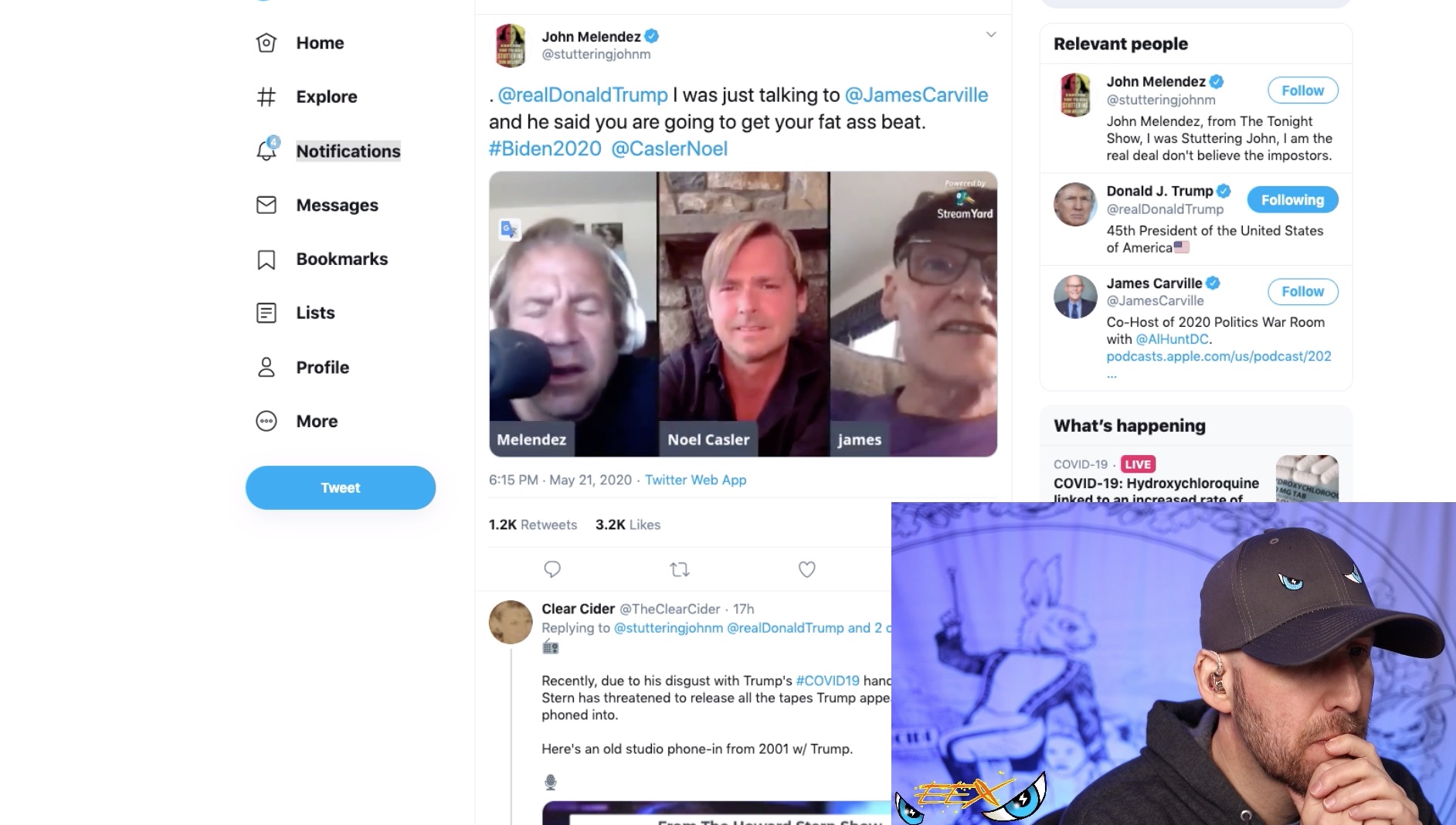Expand truncated James Carville bio ellipsis

click(1112, 374)
